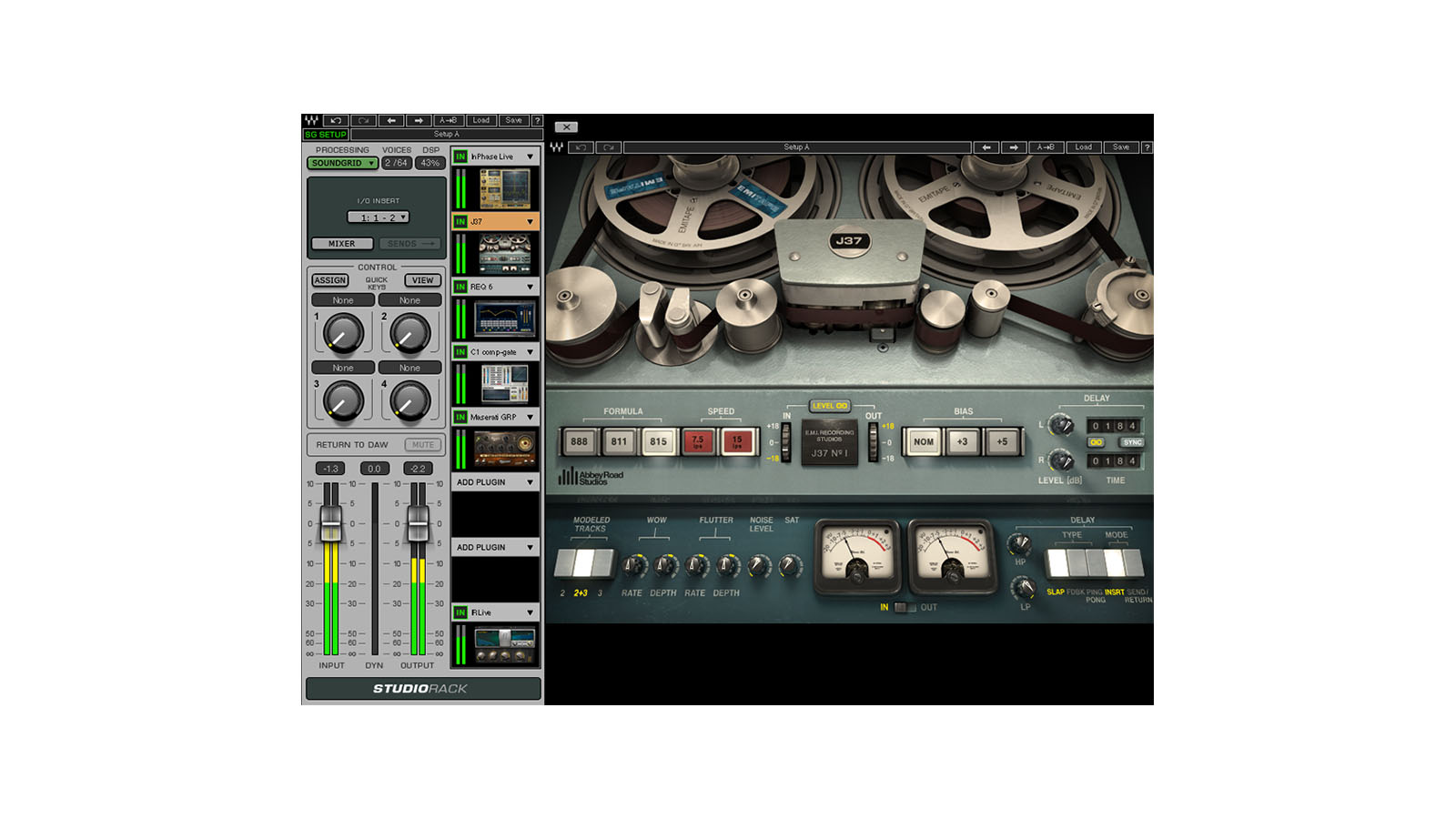
Task: Click the delay R level knob
Action: (1060, 460)
